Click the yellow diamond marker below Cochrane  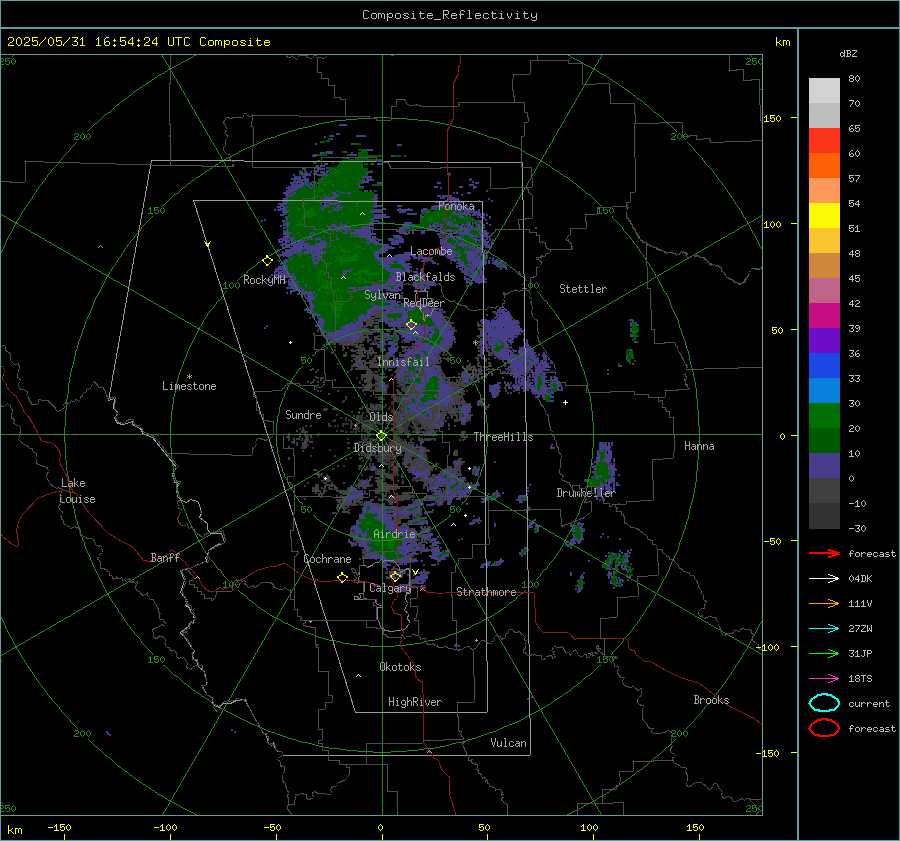(x=343, y=578)
